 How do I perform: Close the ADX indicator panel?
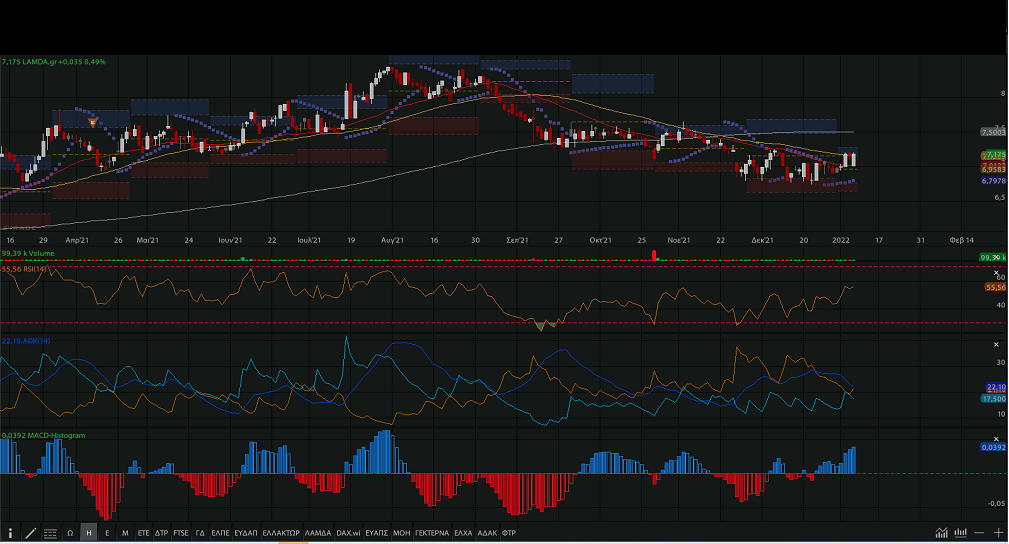(x=996, y=344)
